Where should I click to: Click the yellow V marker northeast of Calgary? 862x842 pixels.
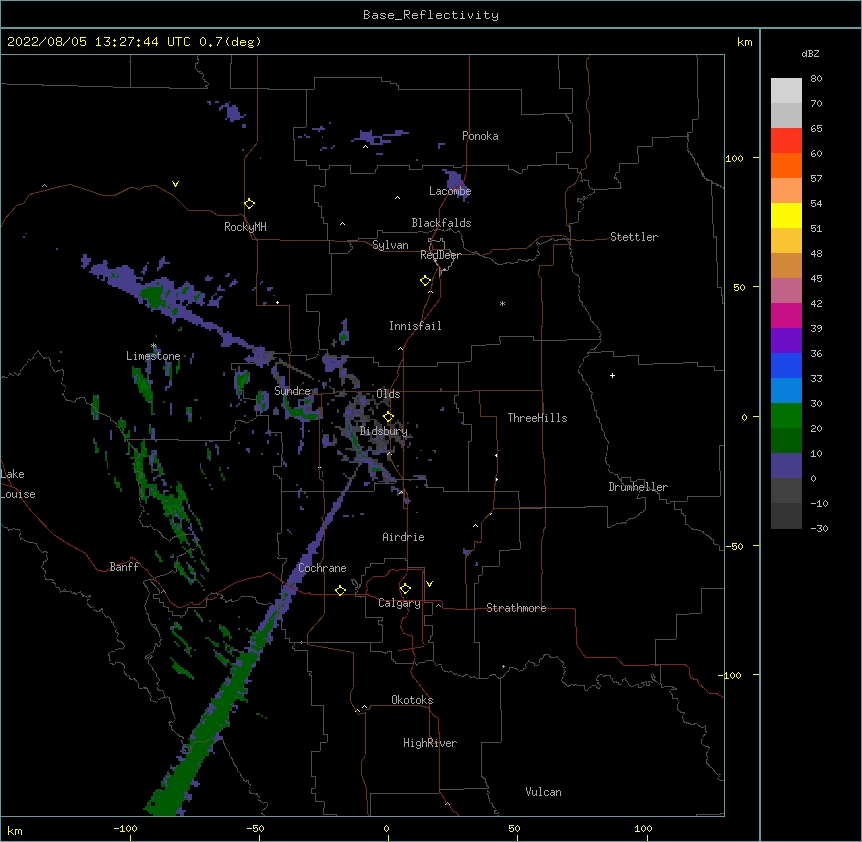(429, 584)
